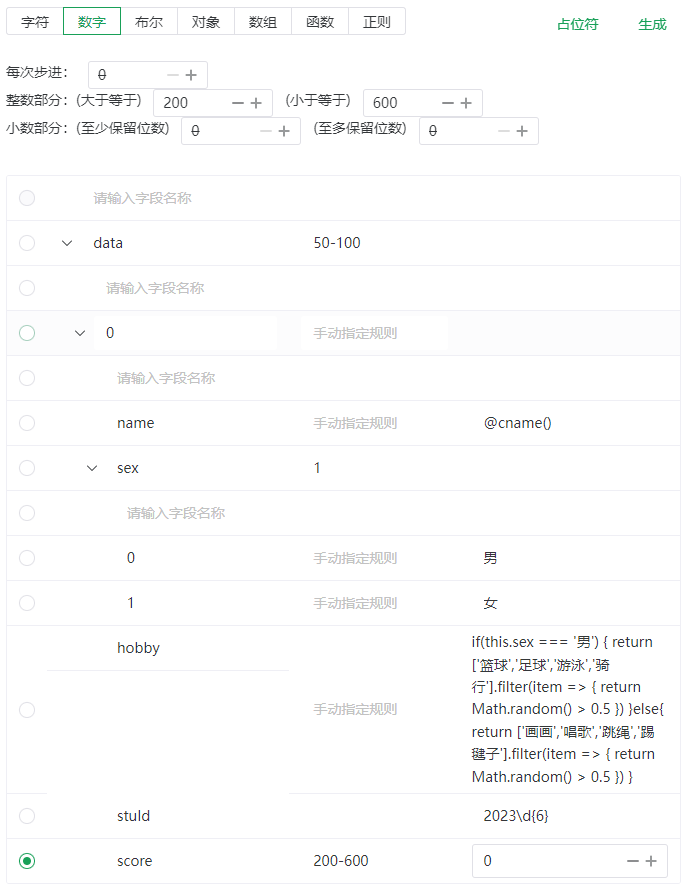
Task: Decrease the 小于等于 maximum value 600
Action: click(x=448, y=103)
